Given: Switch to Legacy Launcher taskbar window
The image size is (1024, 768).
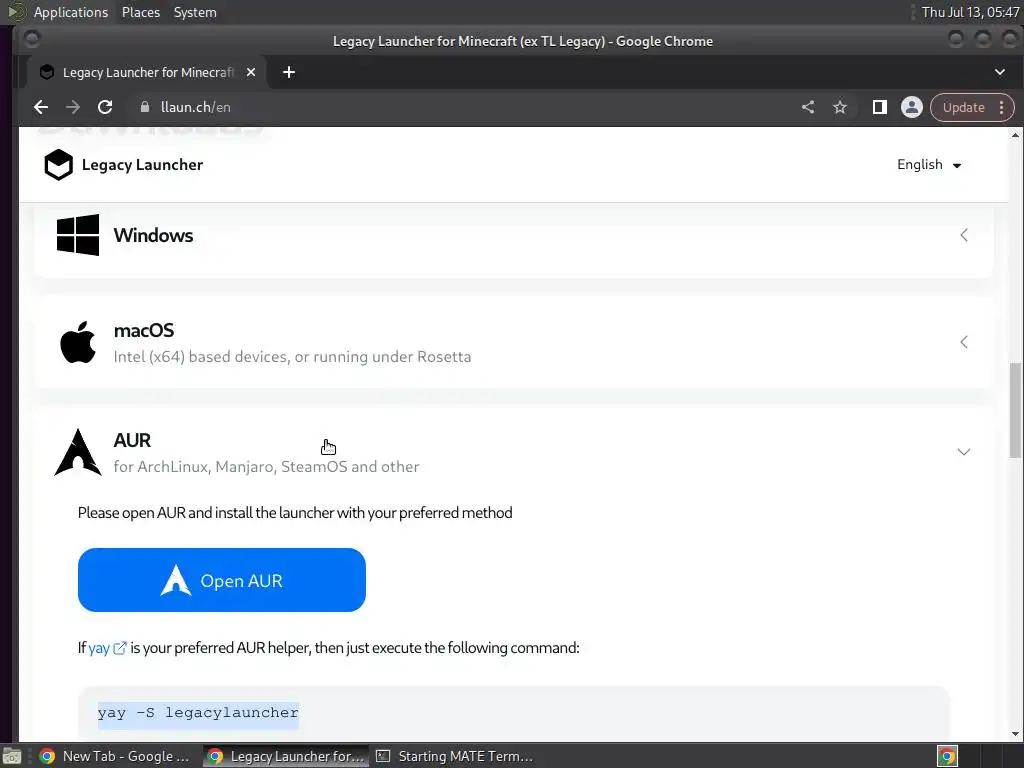Looking at the screenshot, I should coord(285,756).
